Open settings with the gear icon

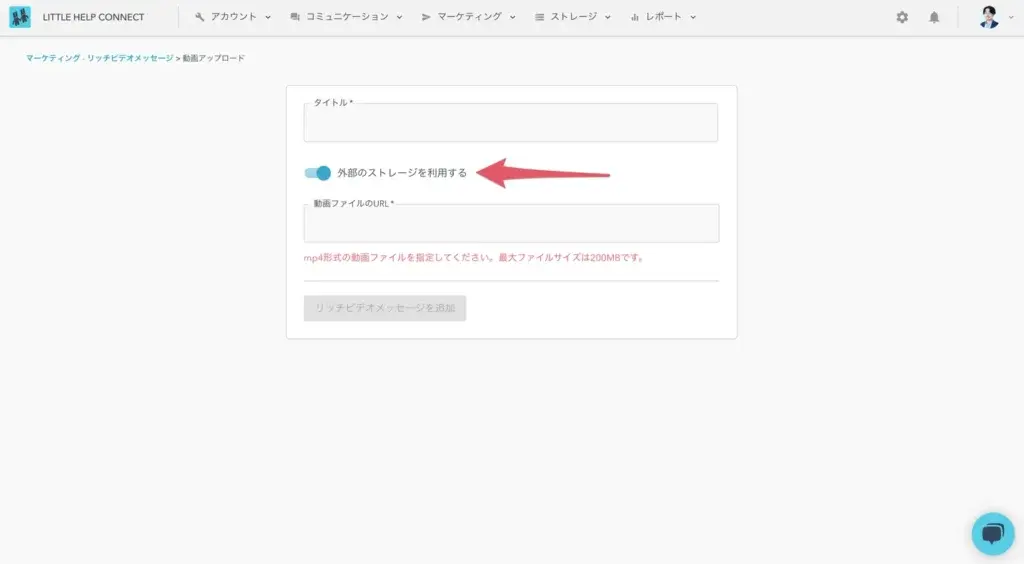pos(902,17)
